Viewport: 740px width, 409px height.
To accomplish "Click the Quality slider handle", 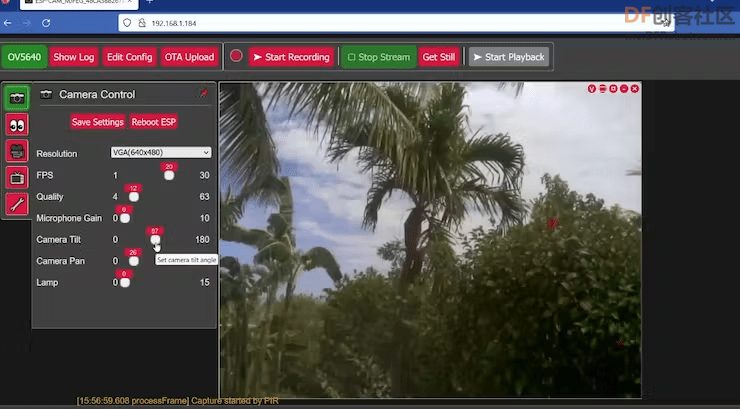I will point(134,197).
